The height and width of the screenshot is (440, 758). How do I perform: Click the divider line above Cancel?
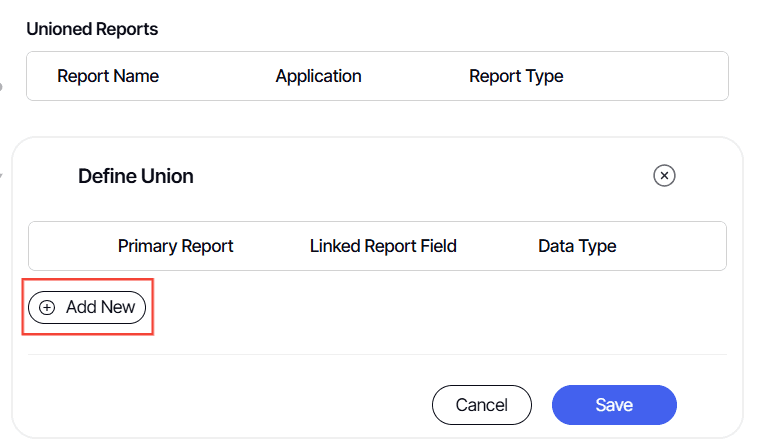pyautogui.click(x=377, y=354)
